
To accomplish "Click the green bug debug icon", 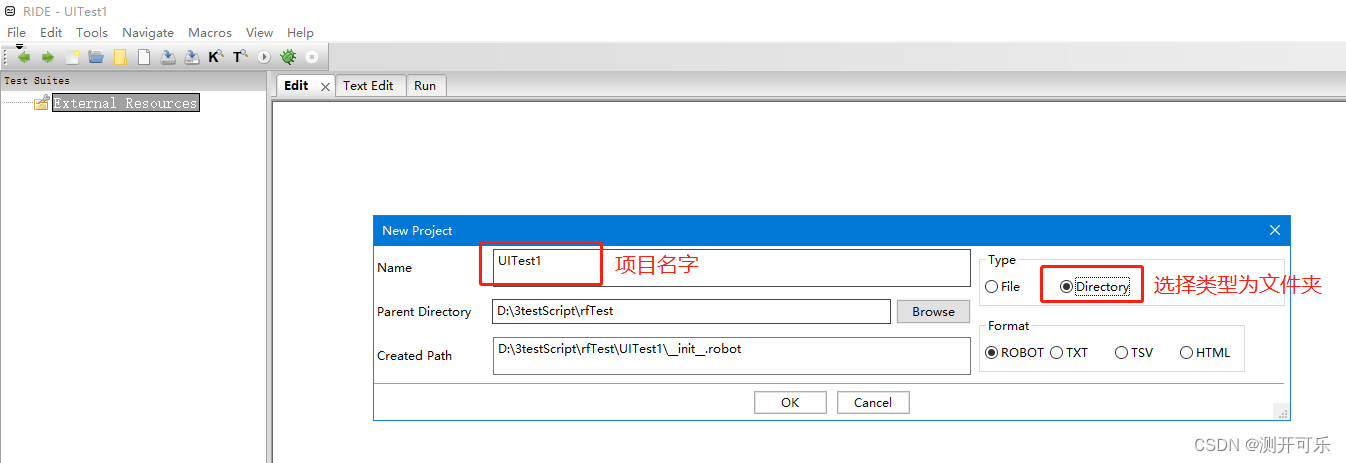I will tap(288, 57).
